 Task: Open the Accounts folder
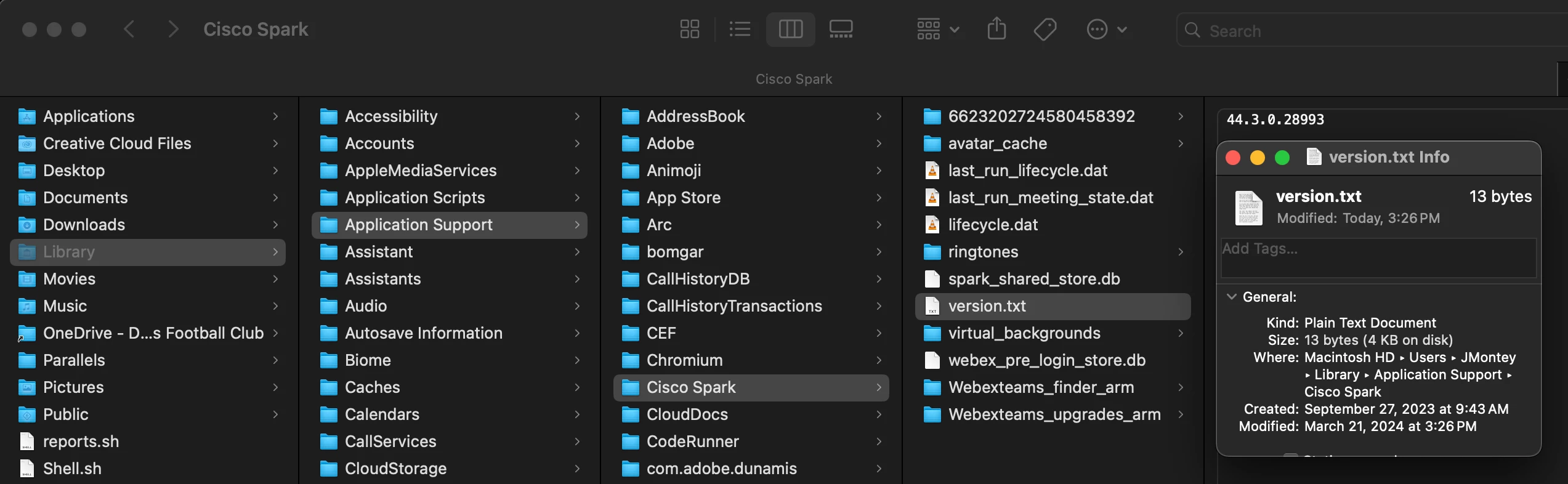click(x=450, y=143)
